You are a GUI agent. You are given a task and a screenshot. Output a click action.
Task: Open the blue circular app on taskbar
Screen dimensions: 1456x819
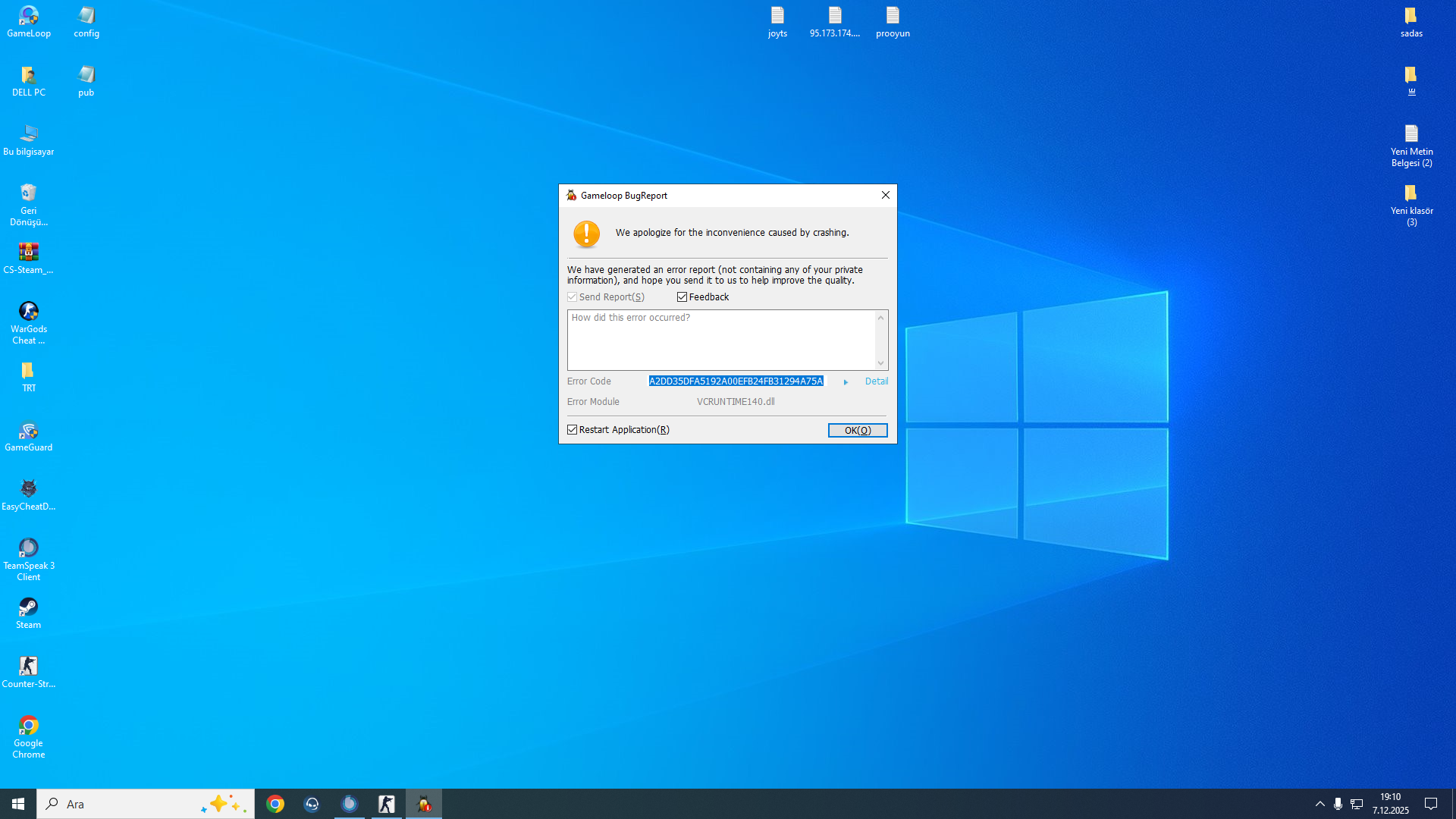coord(350,804)
